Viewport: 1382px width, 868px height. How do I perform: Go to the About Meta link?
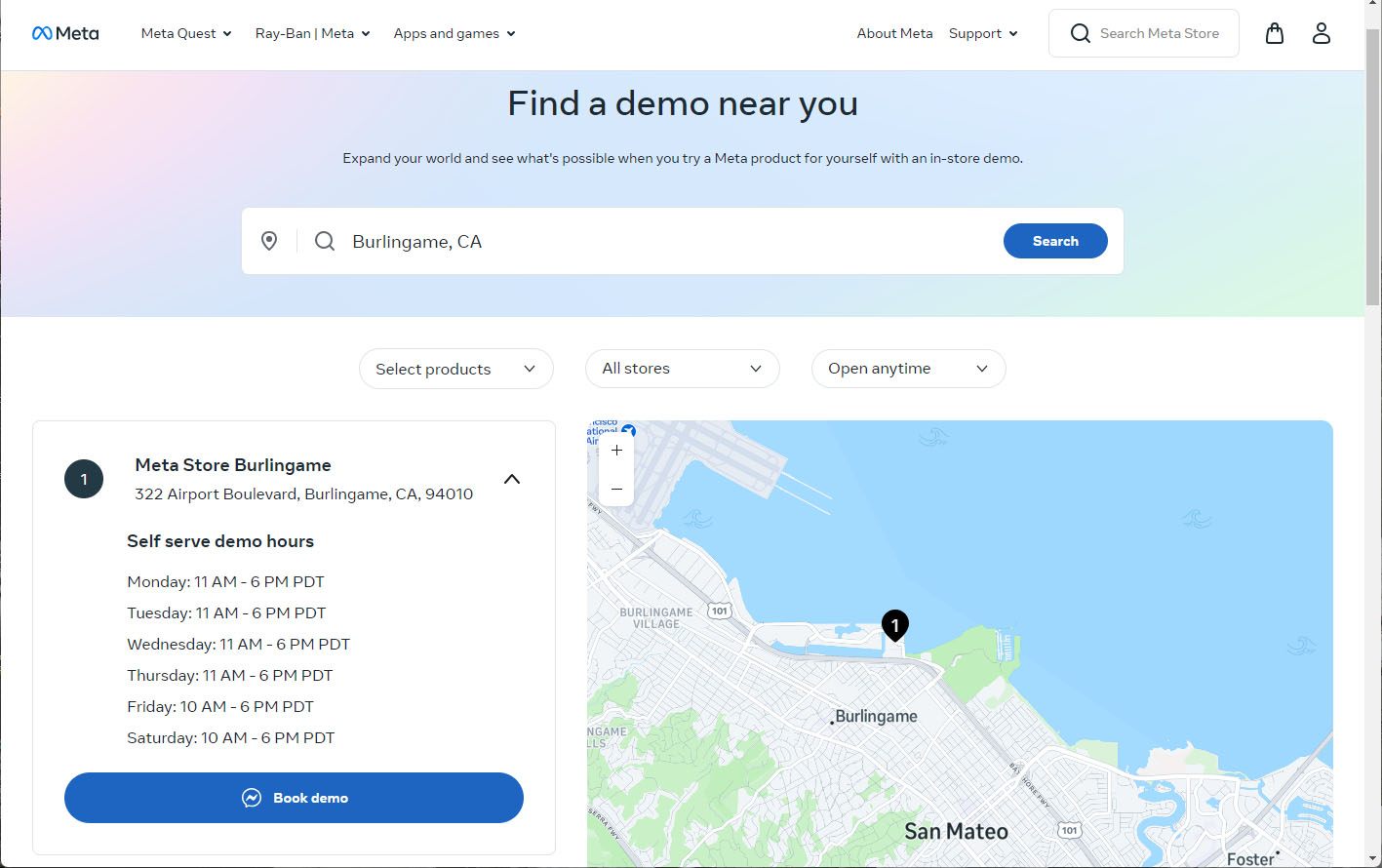click(894, 33)
